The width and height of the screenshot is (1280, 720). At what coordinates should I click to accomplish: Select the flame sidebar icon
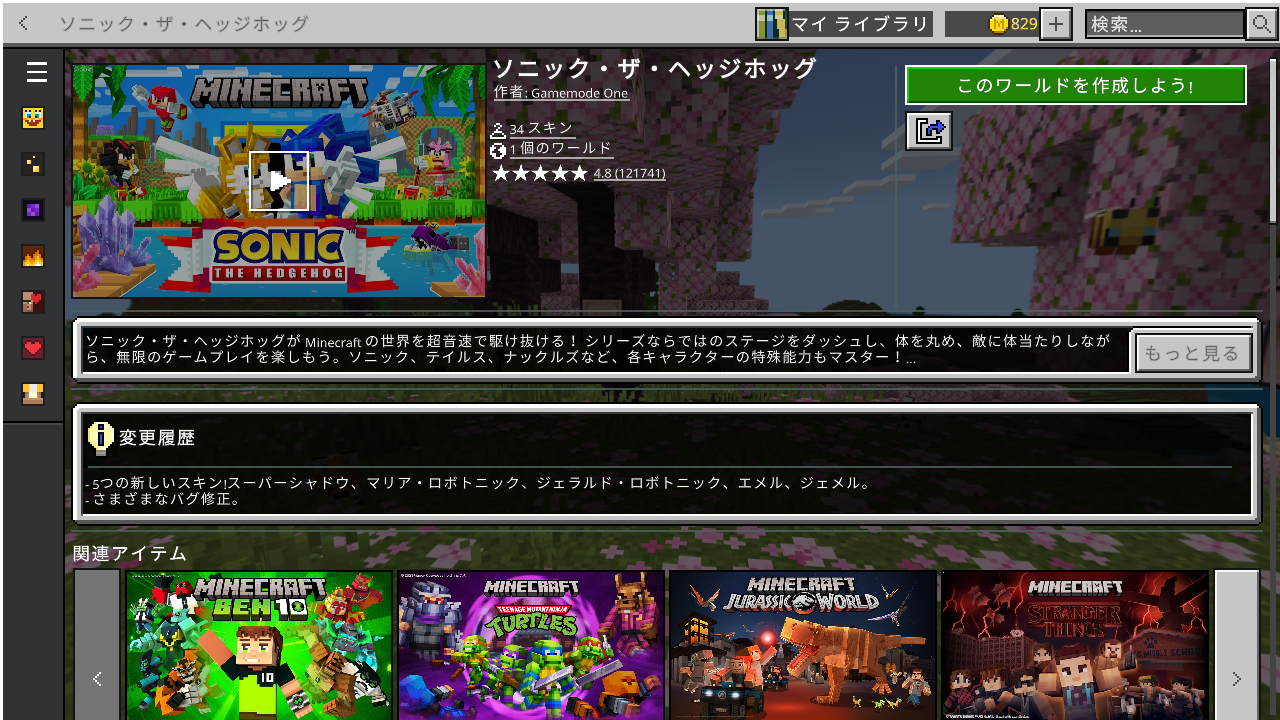click(33, 256)
